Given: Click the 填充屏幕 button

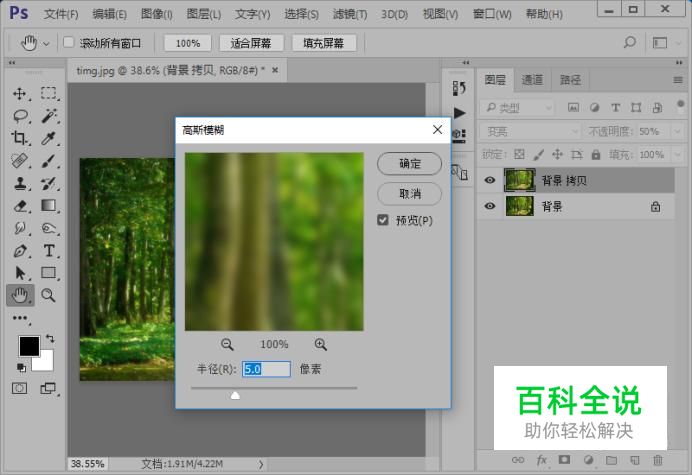Looking at the screenshot, I should tap(323, 43).
